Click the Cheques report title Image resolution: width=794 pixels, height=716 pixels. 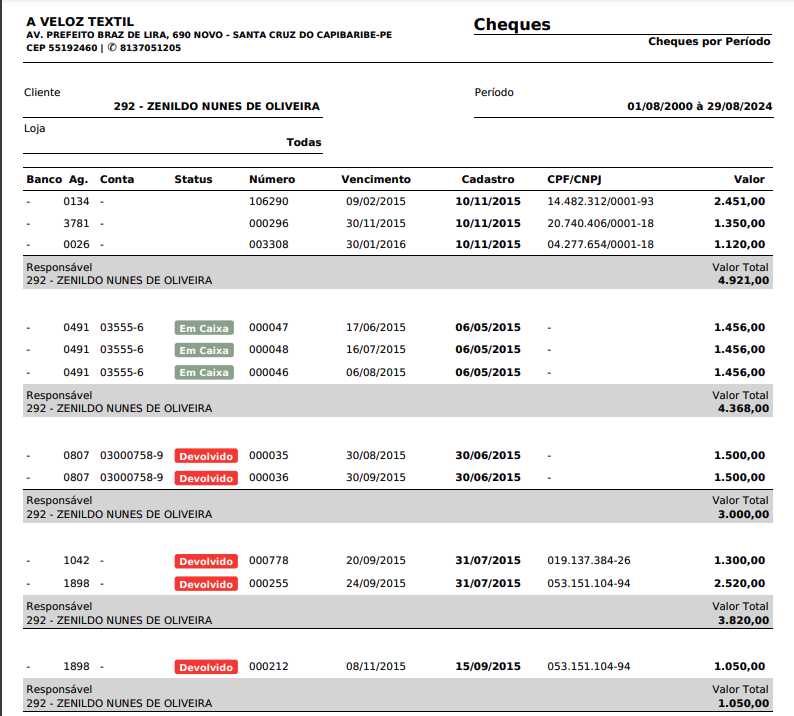click(x=512, y=25)
